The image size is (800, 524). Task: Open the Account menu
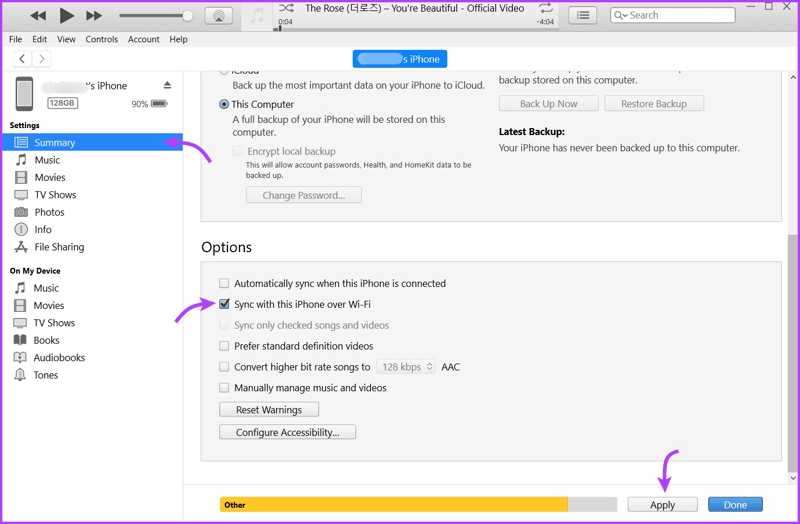click(143, 39)
